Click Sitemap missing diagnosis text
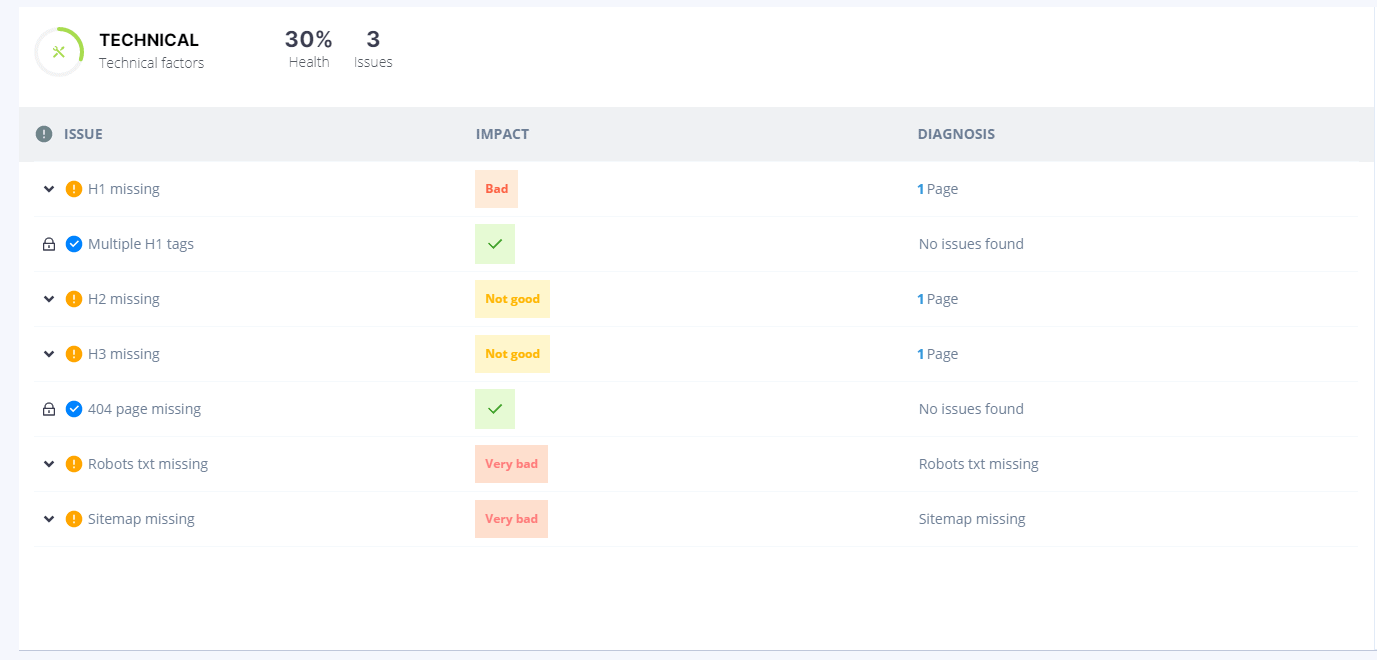Screen dimensions: 1377x660 coord(972,519)
